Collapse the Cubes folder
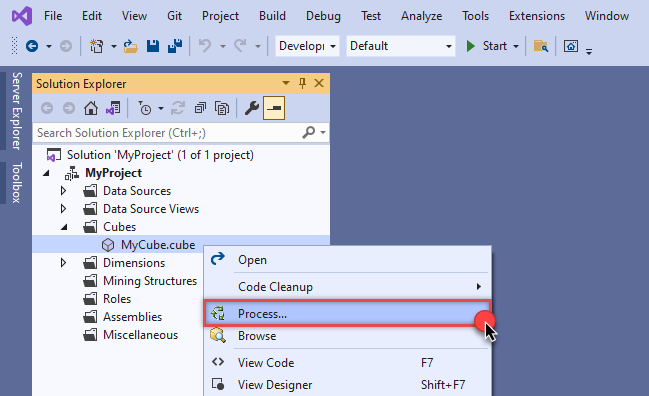Screen dimensions: 649x396 [x=64, y=227]
